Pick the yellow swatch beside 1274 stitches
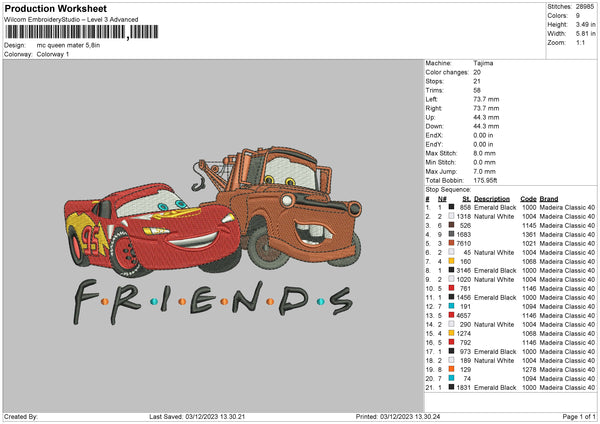Screen dimensions: 600x424 [452, 333]
